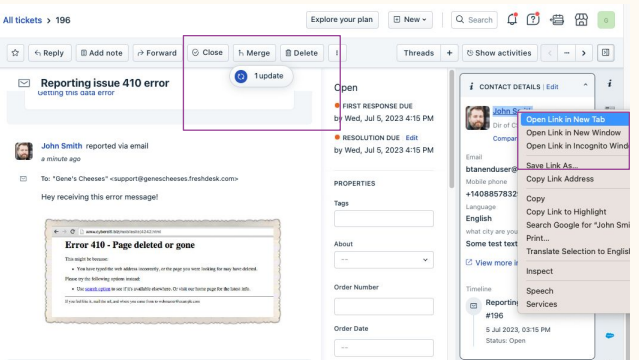Screen dimensions: 639x360
Task: Go to the previous ticket arrow
Action: [550, 53]
